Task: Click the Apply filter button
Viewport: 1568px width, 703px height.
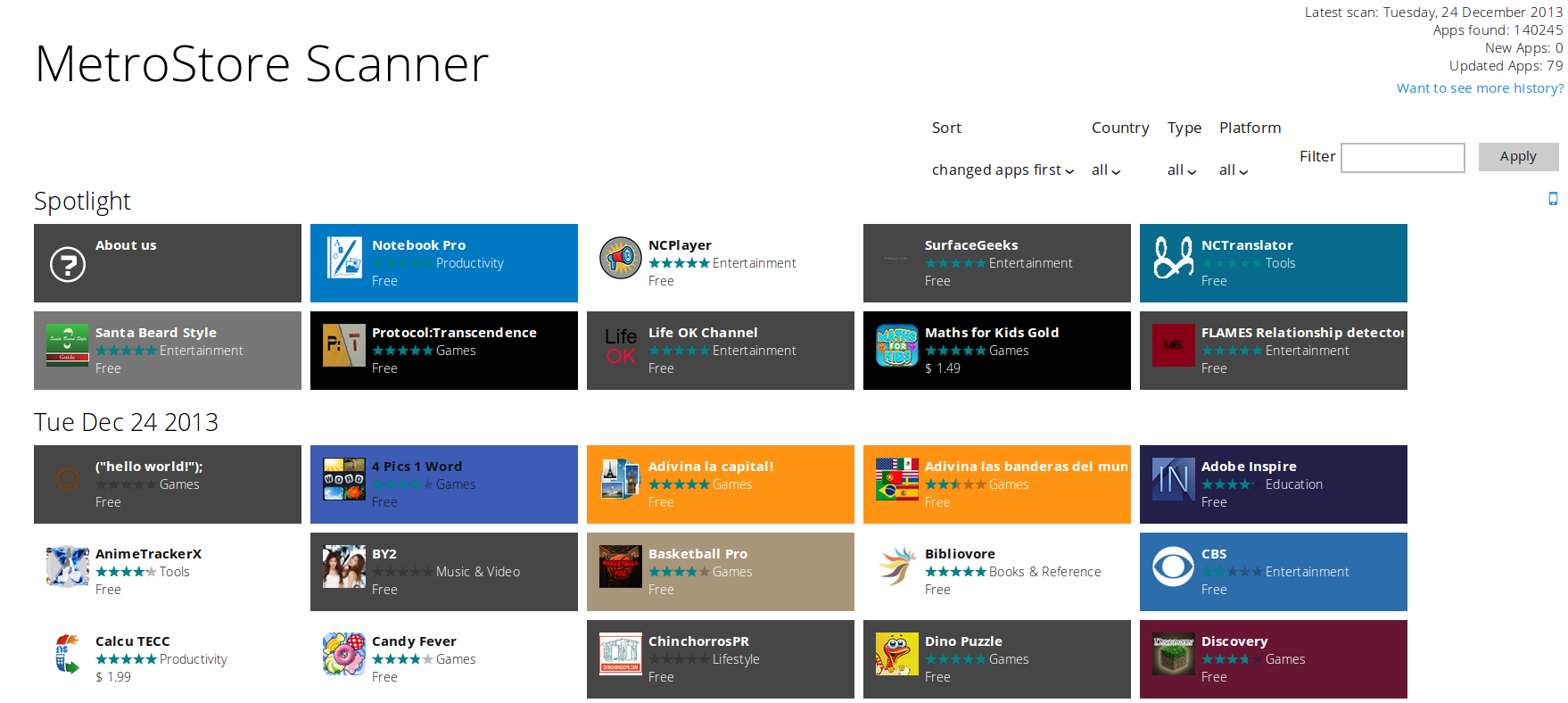Action: pos(1518,156)
